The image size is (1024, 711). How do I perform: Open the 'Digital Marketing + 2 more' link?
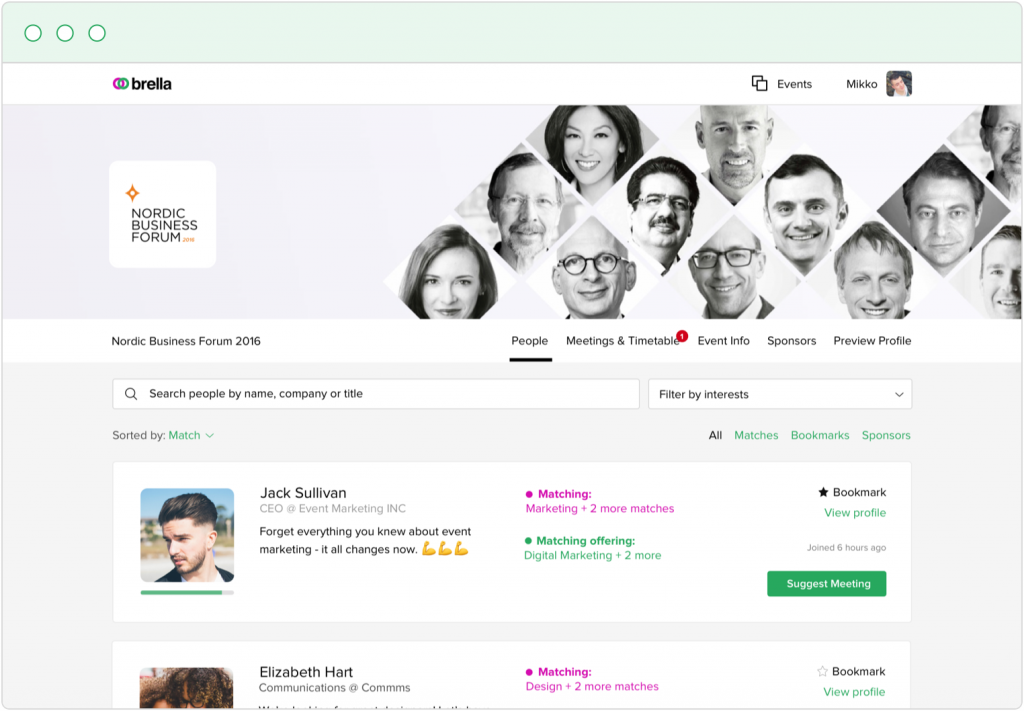point(593,556)
